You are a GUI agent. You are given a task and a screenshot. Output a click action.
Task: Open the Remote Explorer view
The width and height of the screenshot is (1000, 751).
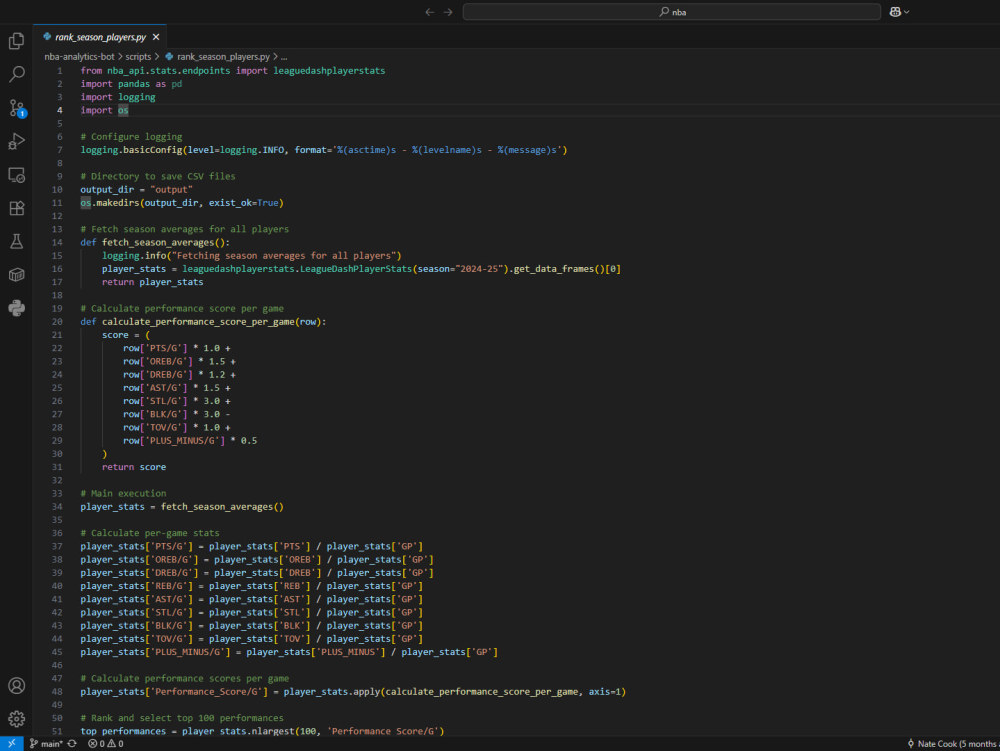pyautogui.click(x=17, y=175)
